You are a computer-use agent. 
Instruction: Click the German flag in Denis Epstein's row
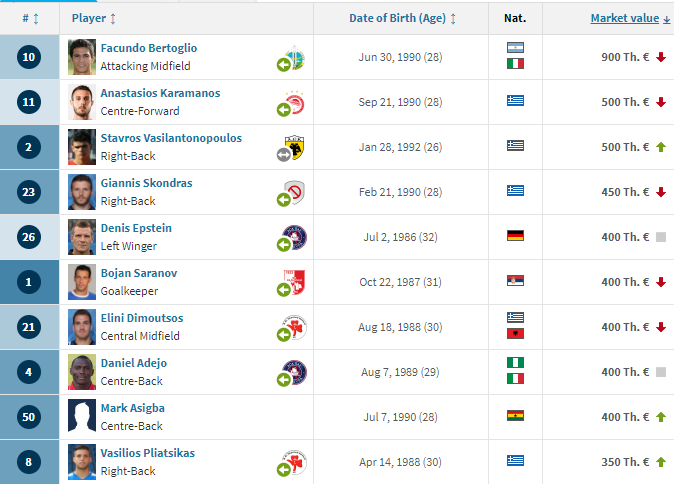515,236
